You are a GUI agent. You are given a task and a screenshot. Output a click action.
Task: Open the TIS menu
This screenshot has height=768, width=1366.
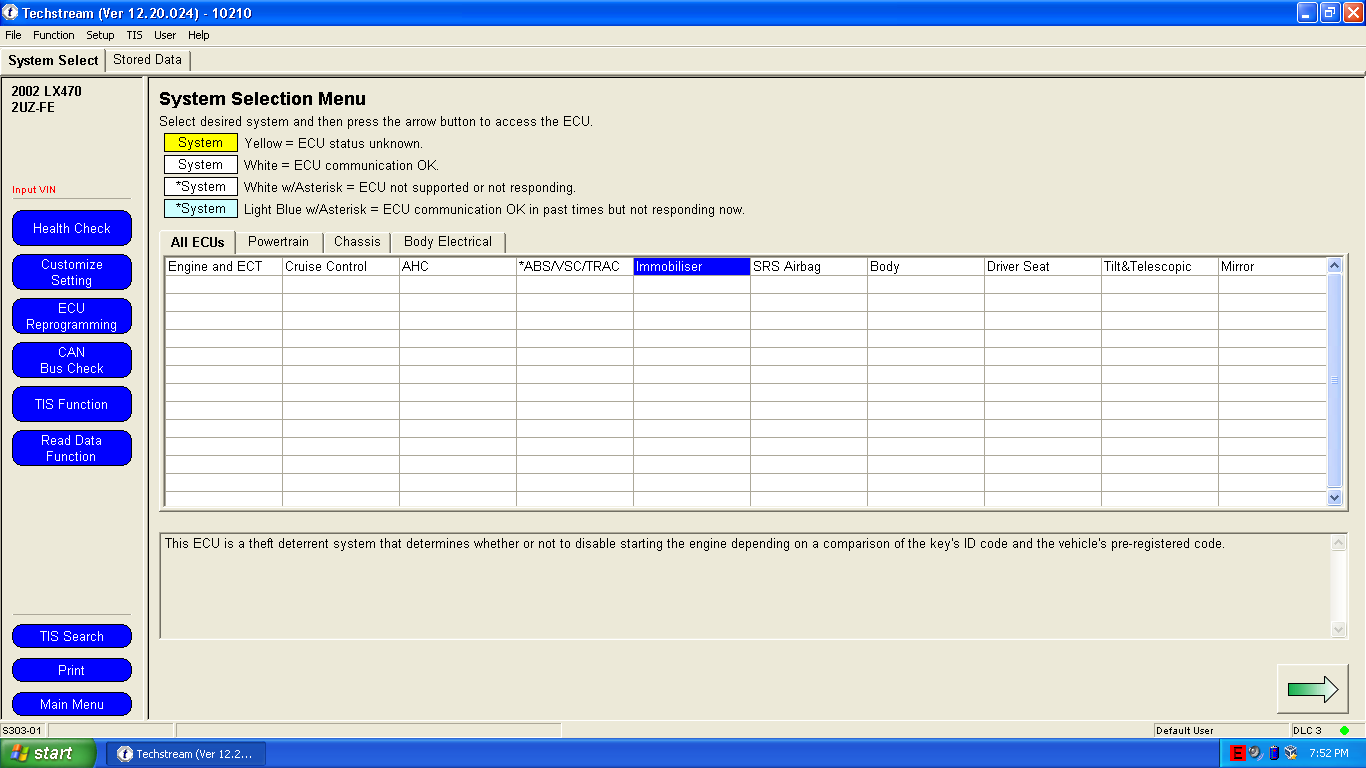coord(134,35)
